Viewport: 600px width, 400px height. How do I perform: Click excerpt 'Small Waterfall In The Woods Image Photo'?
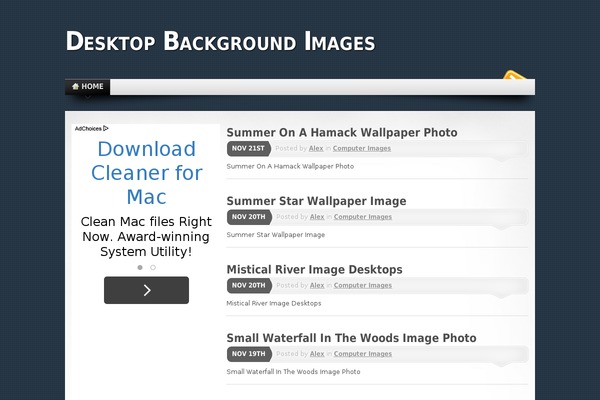point(293,372)
